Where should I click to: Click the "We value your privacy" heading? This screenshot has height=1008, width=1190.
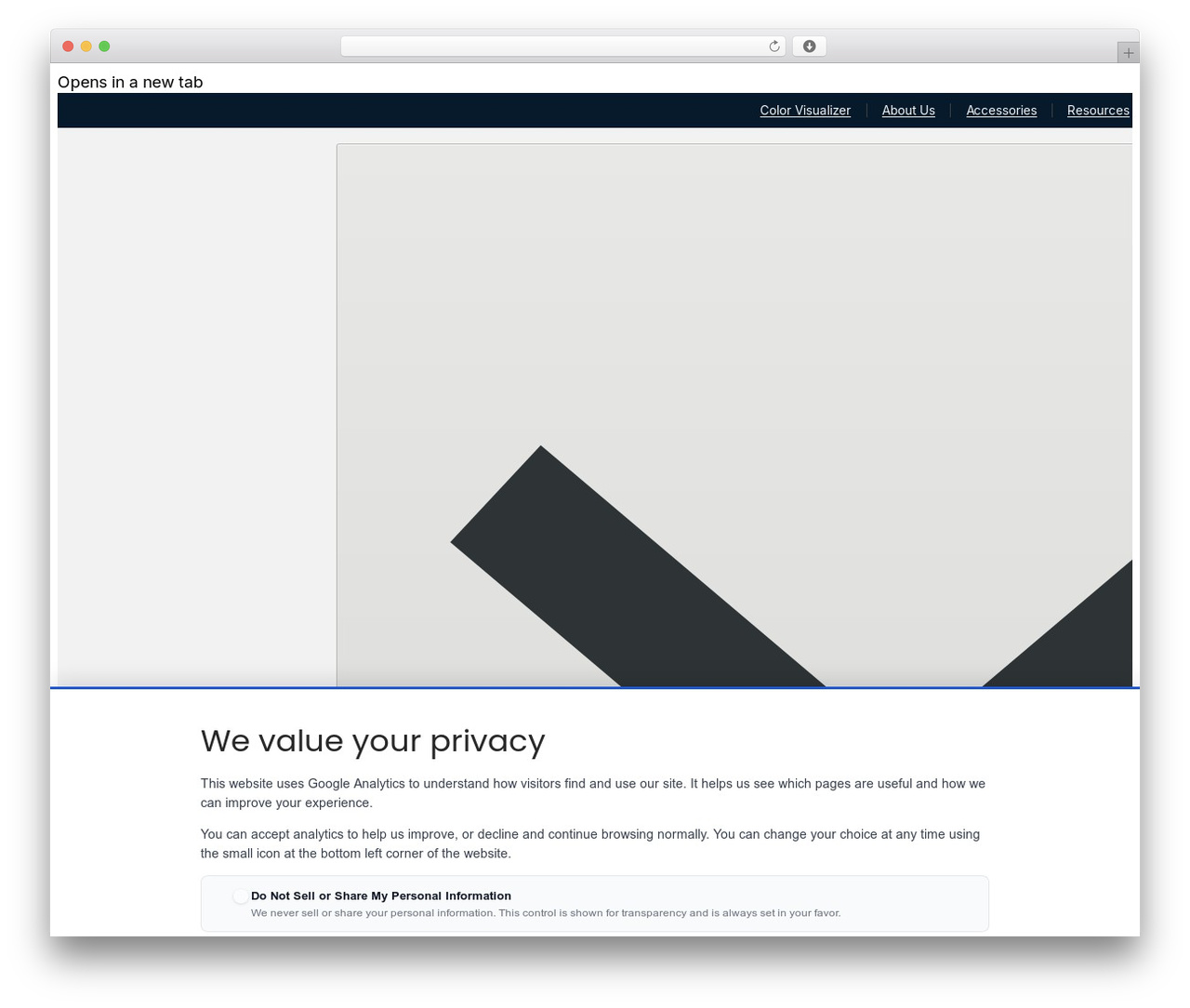point(373,740)
